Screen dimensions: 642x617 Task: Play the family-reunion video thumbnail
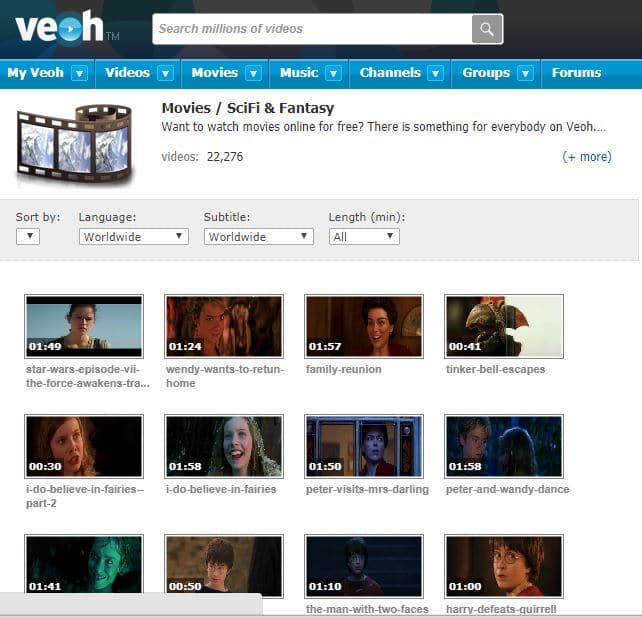pos(364,326)
